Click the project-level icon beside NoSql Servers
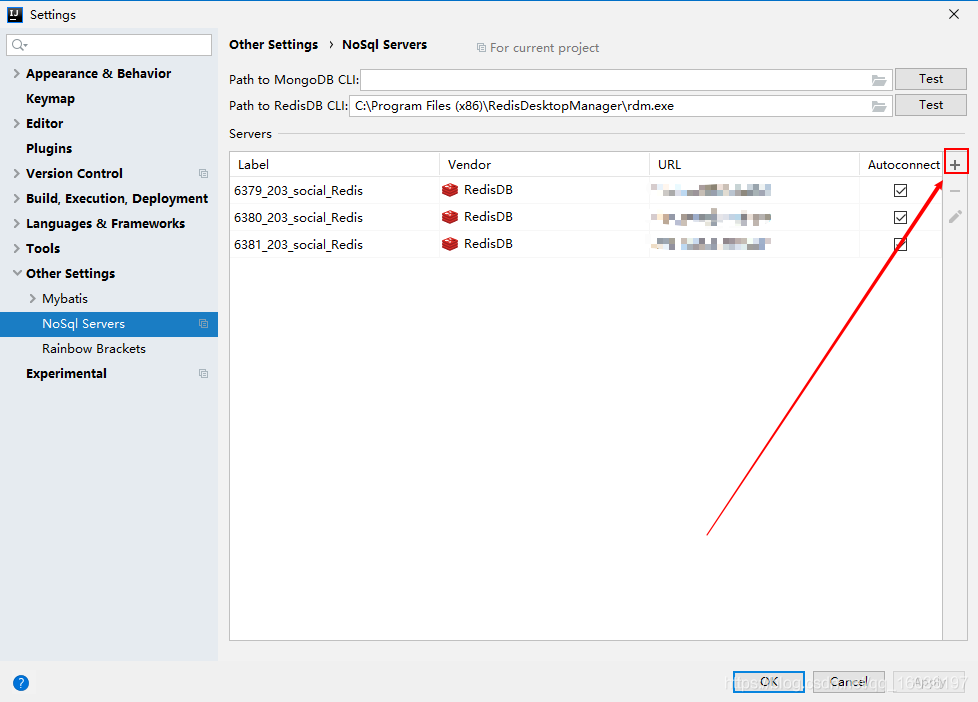Image resolution: width=978 pixels, height=702 pixels. pyautogui.click(x=203, y=323)
